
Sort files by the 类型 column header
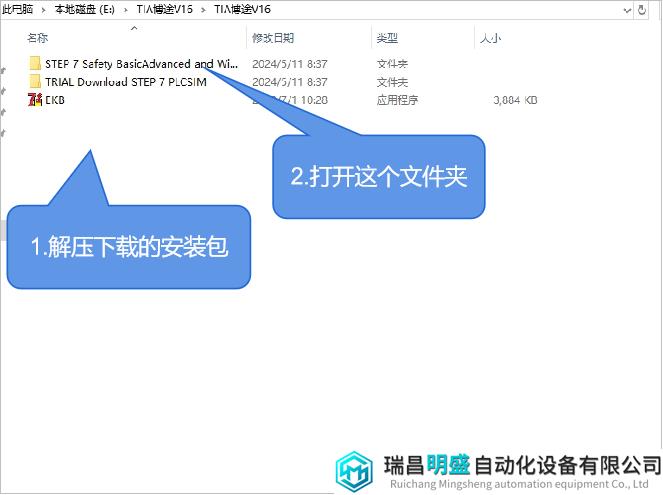coord(387,38)
